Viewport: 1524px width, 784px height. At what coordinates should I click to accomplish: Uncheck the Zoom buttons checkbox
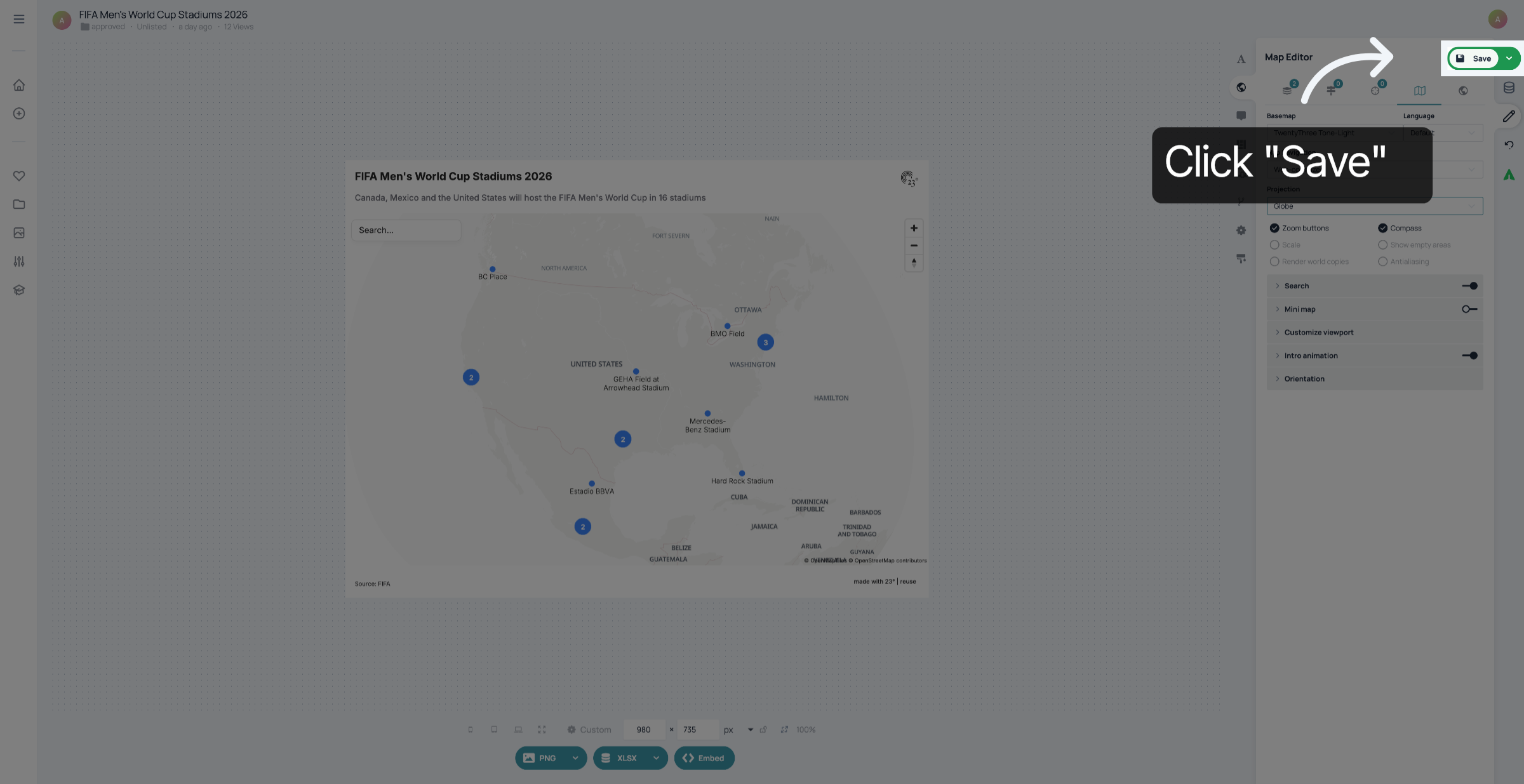point(1274,228)
